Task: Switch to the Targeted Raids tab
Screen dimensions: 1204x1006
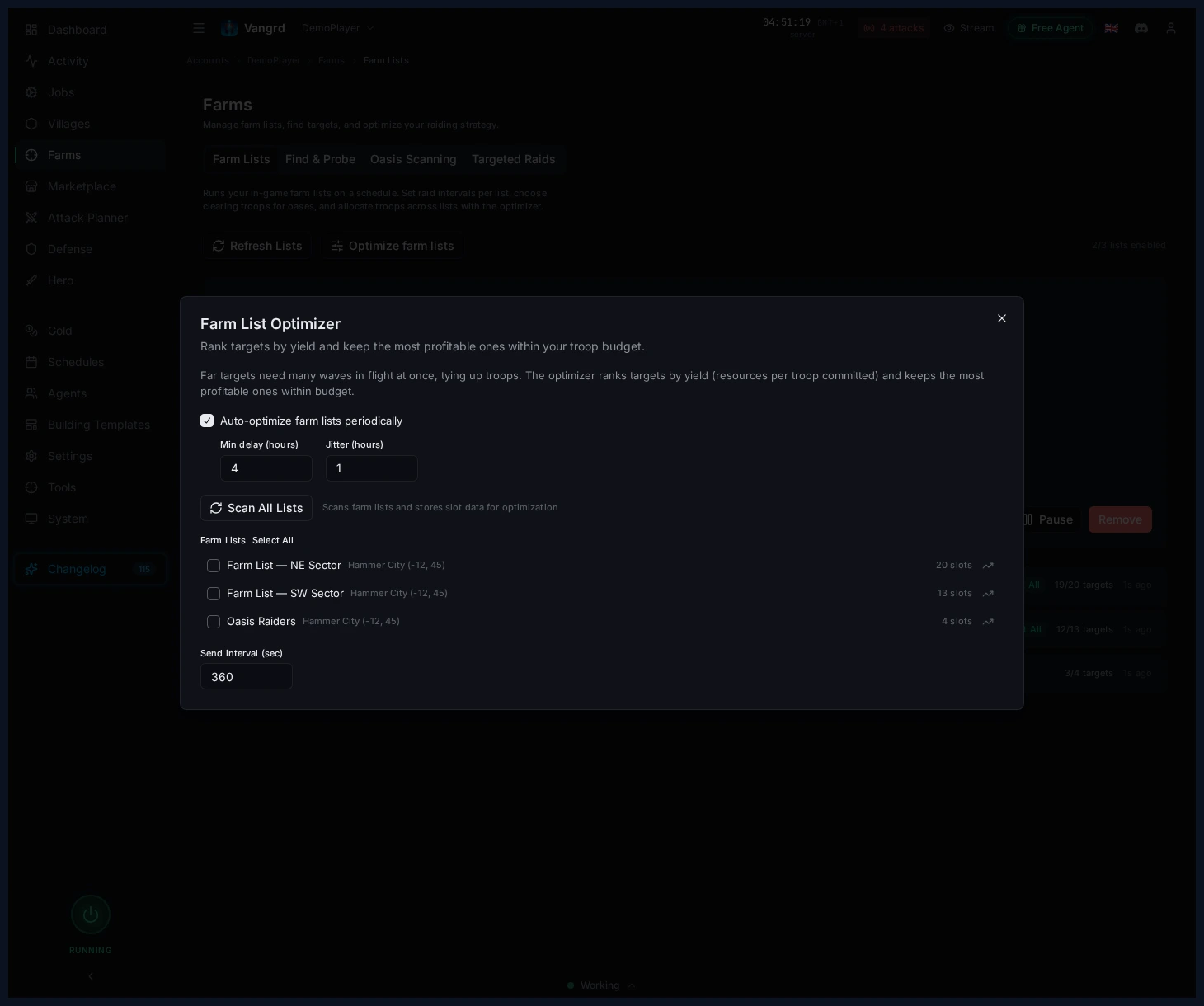Action: tap(514, 159)
